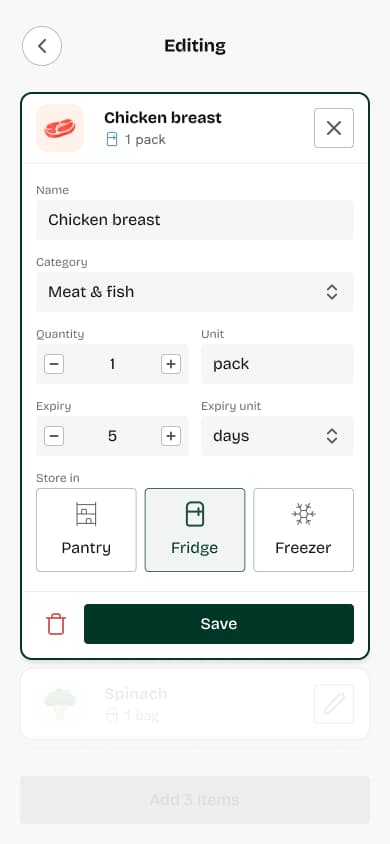Decrease quantity with the minus button
The image size is (390, 844).
tap(54, 364)
